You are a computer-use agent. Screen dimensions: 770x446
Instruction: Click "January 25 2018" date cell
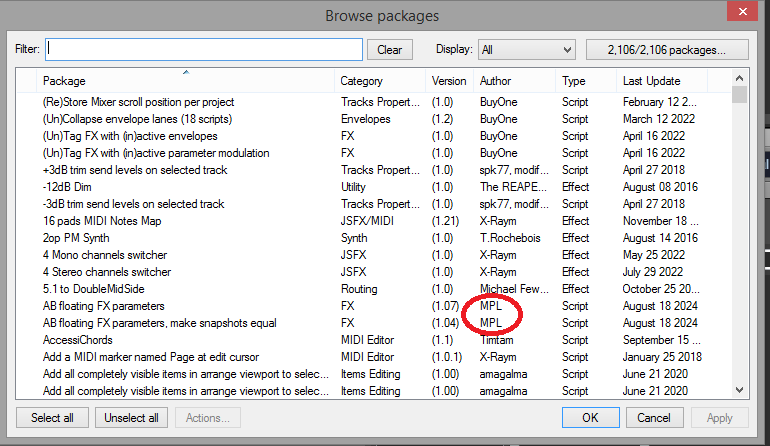pos(662,357)
